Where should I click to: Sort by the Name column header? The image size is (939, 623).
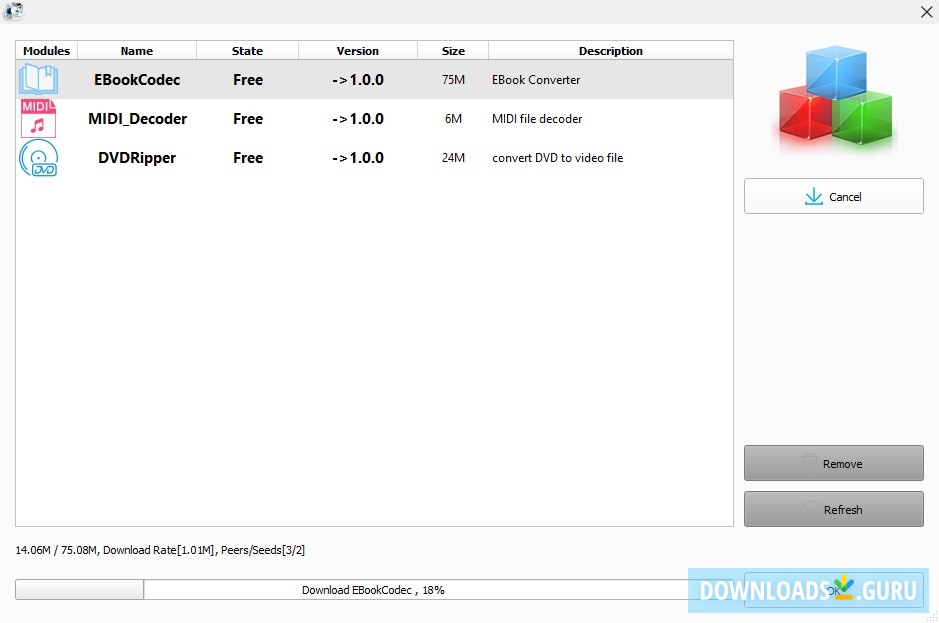(x=137, y=51)
